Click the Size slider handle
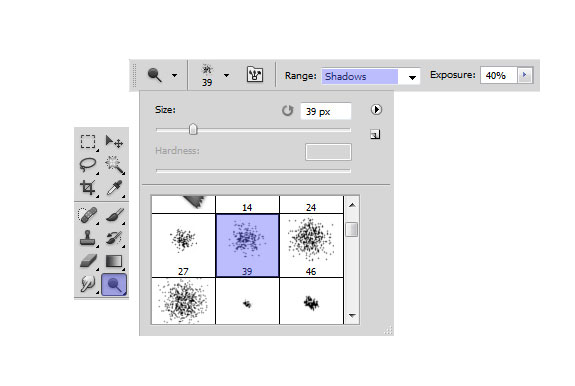This screenshot has height=386, width=575. pyautogui.click(x=193, y=129)
